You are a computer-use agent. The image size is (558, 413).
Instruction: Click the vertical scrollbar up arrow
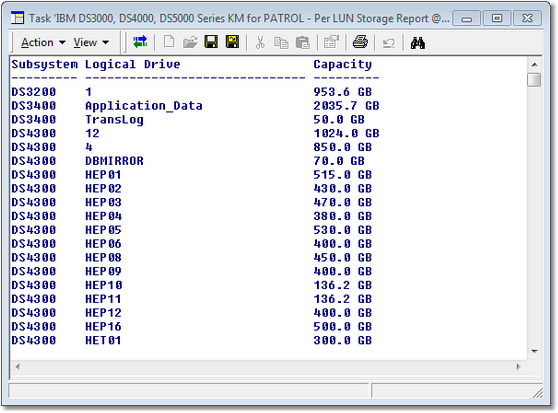pyautogui.click(x=534, y=64)
